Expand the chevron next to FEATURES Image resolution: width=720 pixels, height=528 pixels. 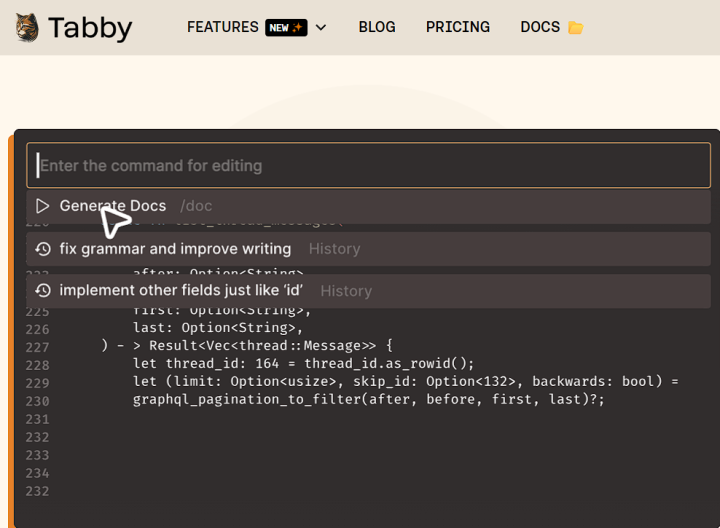click(x=321, y=27)
